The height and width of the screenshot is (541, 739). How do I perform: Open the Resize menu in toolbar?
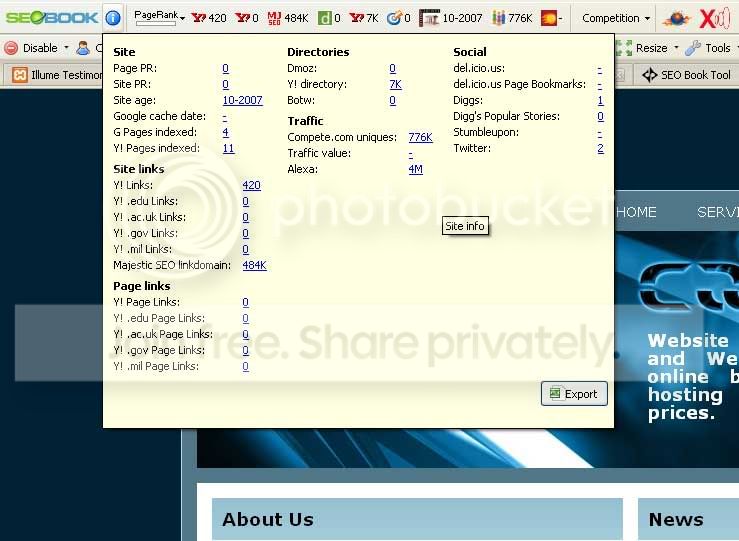657,48
